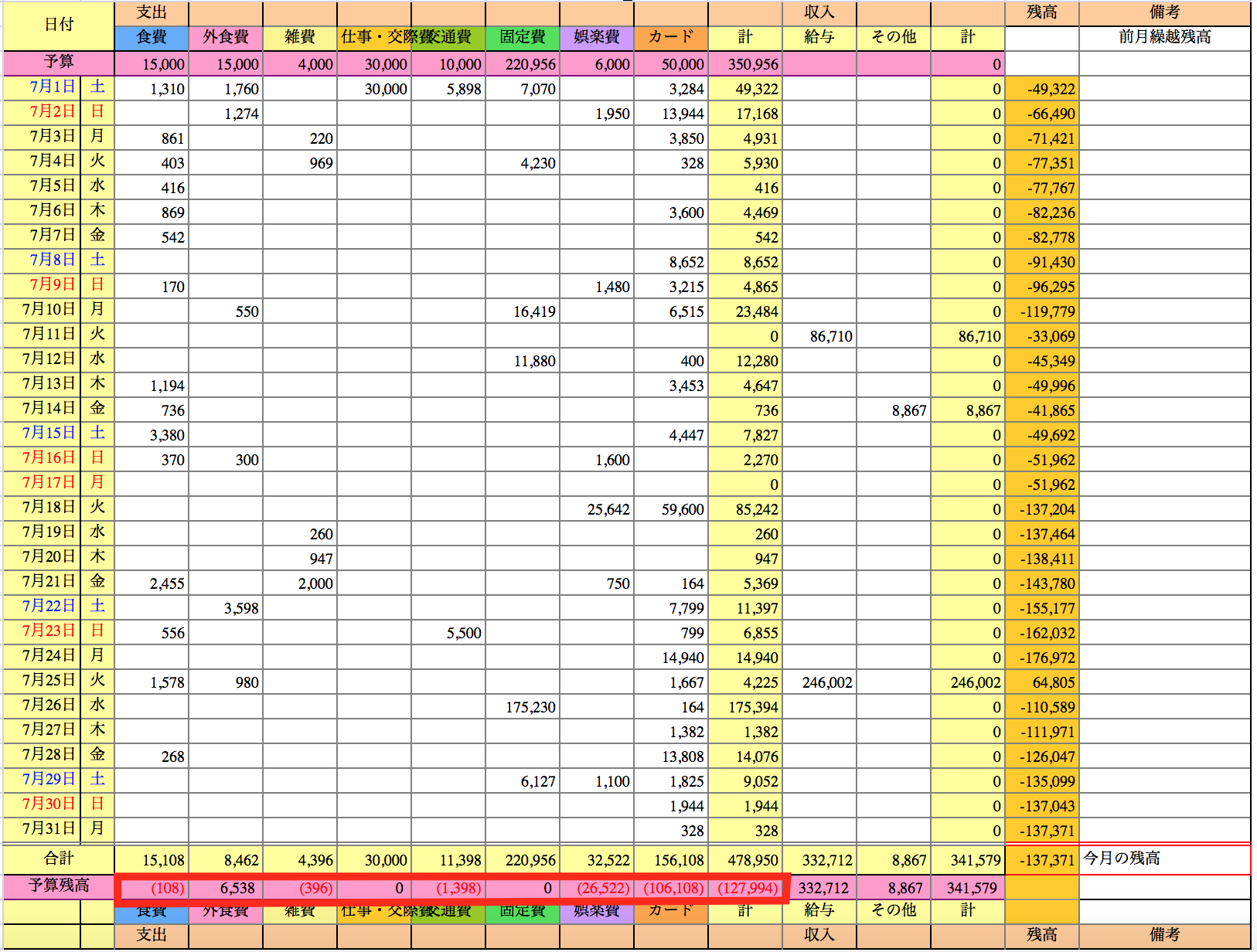Image resolution: width=1257 pixels, height=952 pixels.
Task: Click the 7月29日 固定費 value 6,127
Action: tap(523, 781)
